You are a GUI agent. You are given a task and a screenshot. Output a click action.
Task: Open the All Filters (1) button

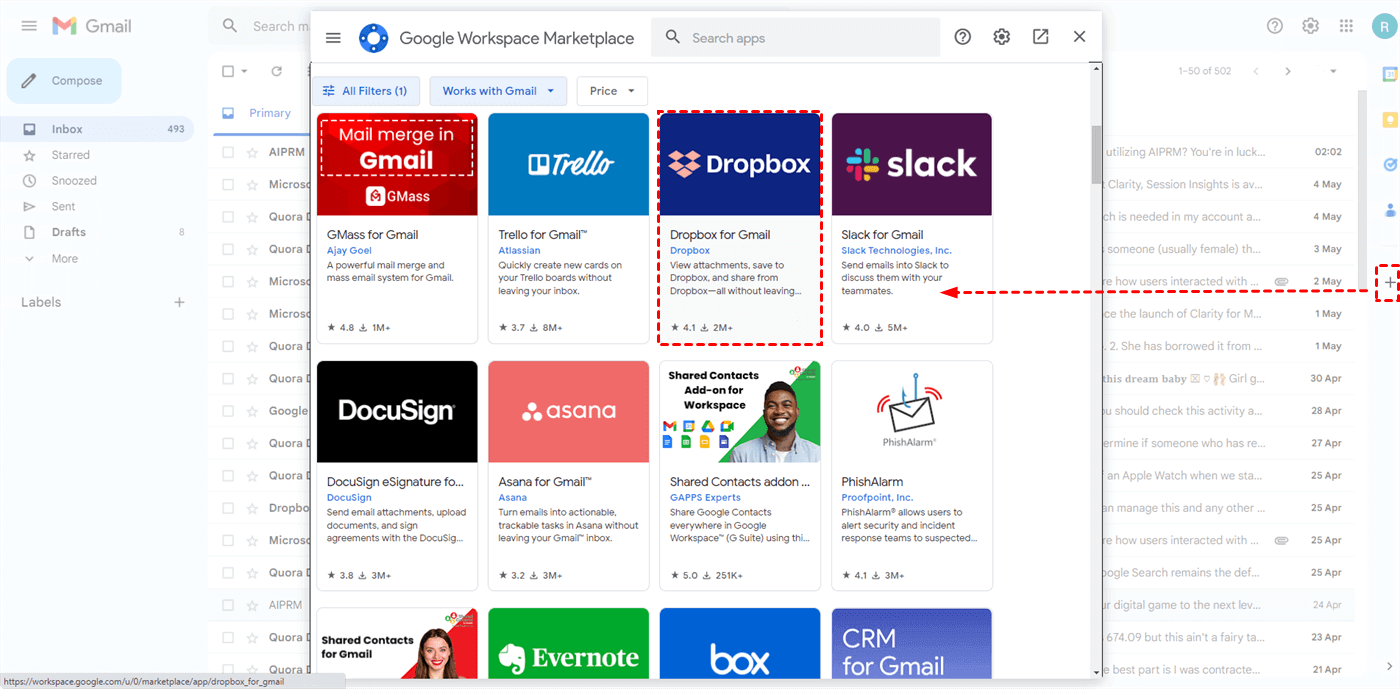tap(365, 91)
